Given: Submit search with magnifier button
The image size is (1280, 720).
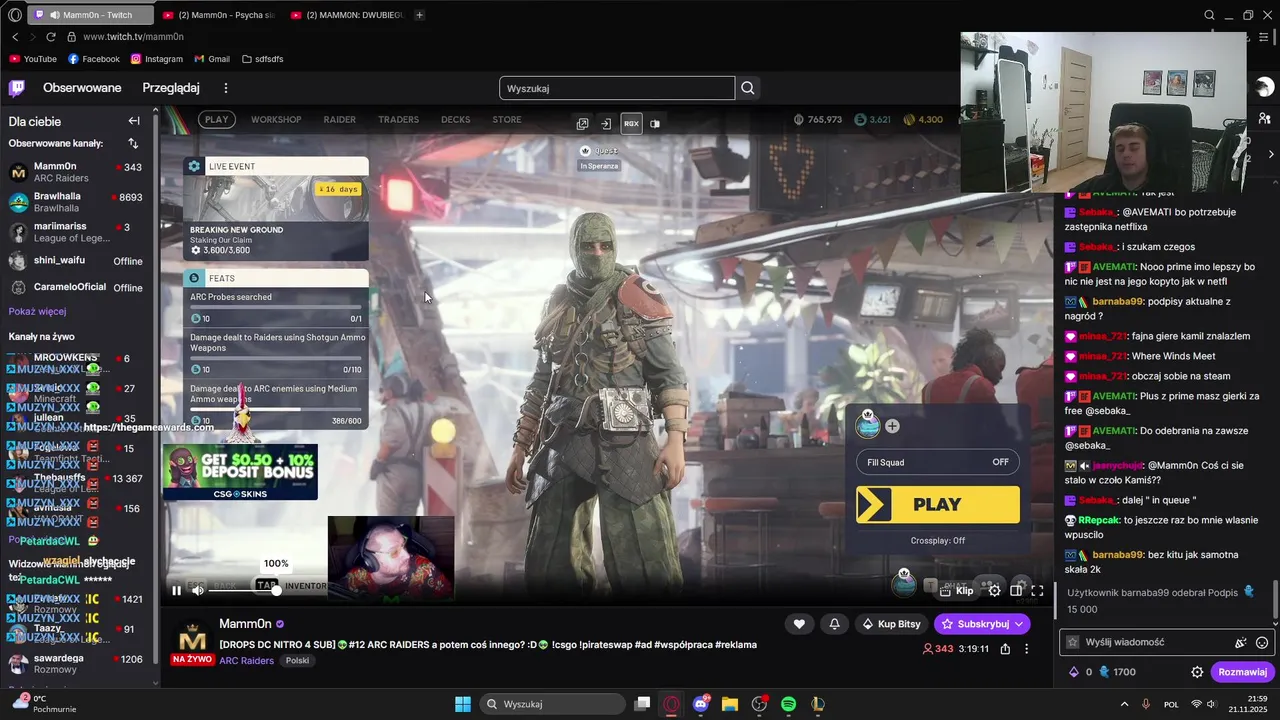Looking at the screenshot, I should [x=747, y=88].
